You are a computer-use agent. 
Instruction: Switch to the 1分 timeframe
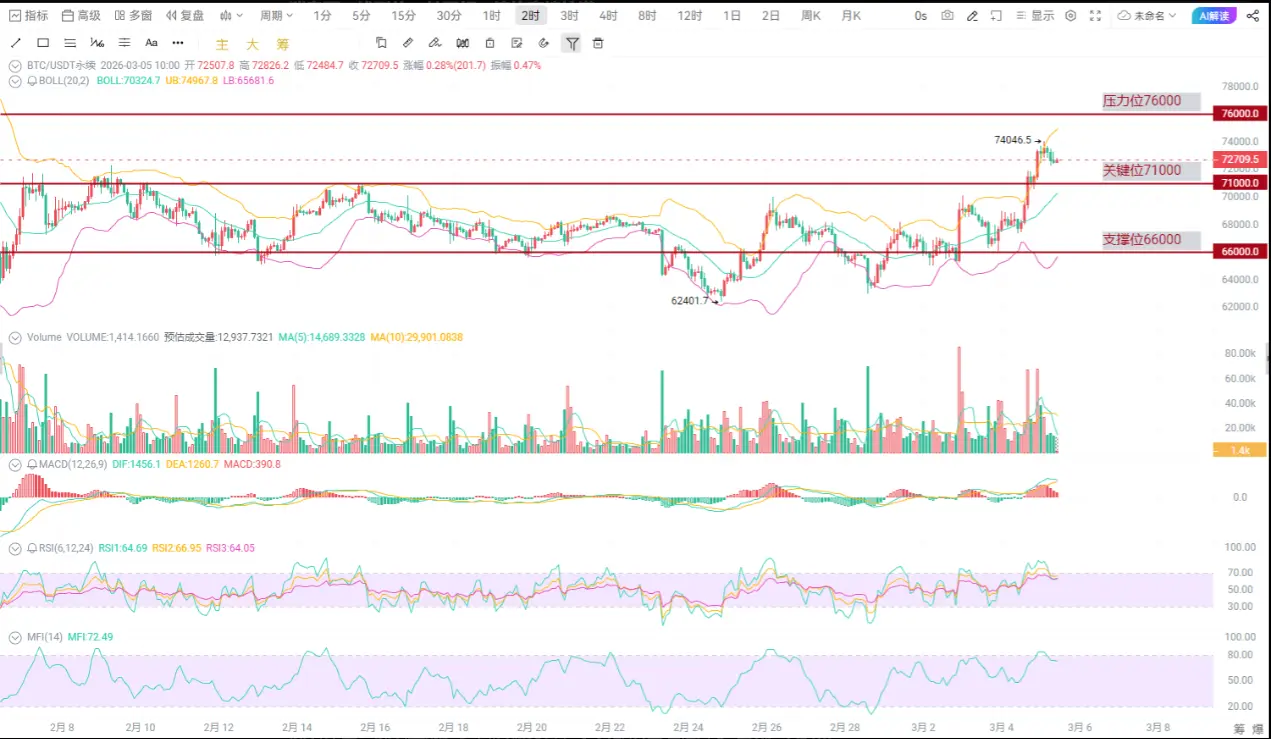tap(323, 16)
